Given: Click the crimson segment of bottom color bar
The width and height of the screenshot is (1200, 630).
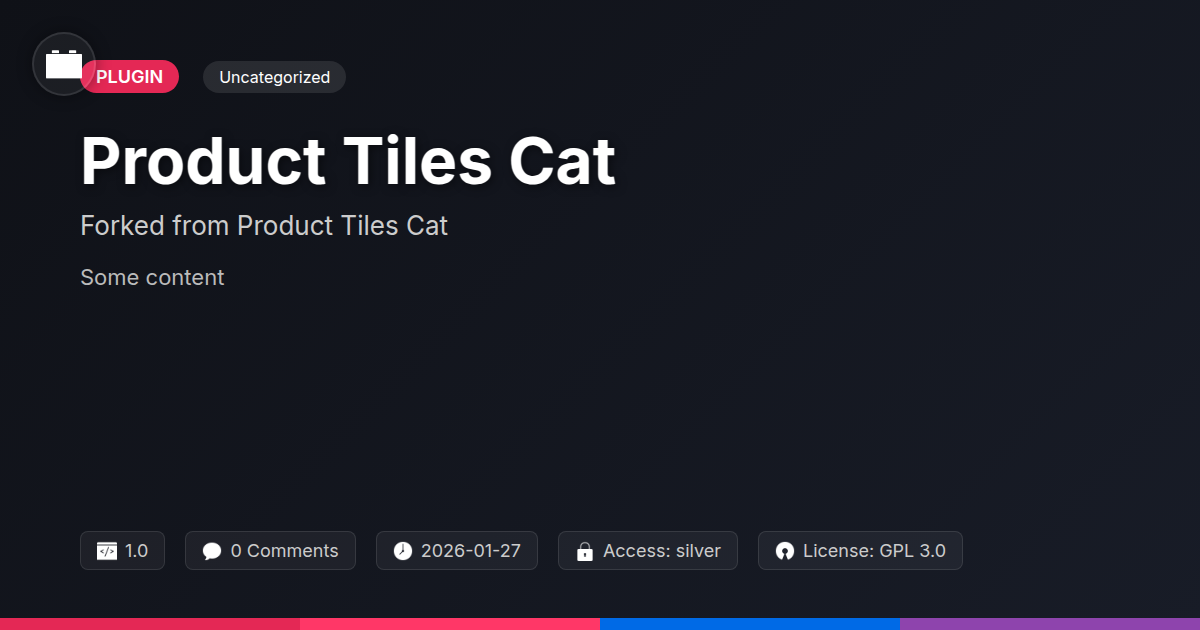Looking at the screenshot, I should (x=150, y=624).
